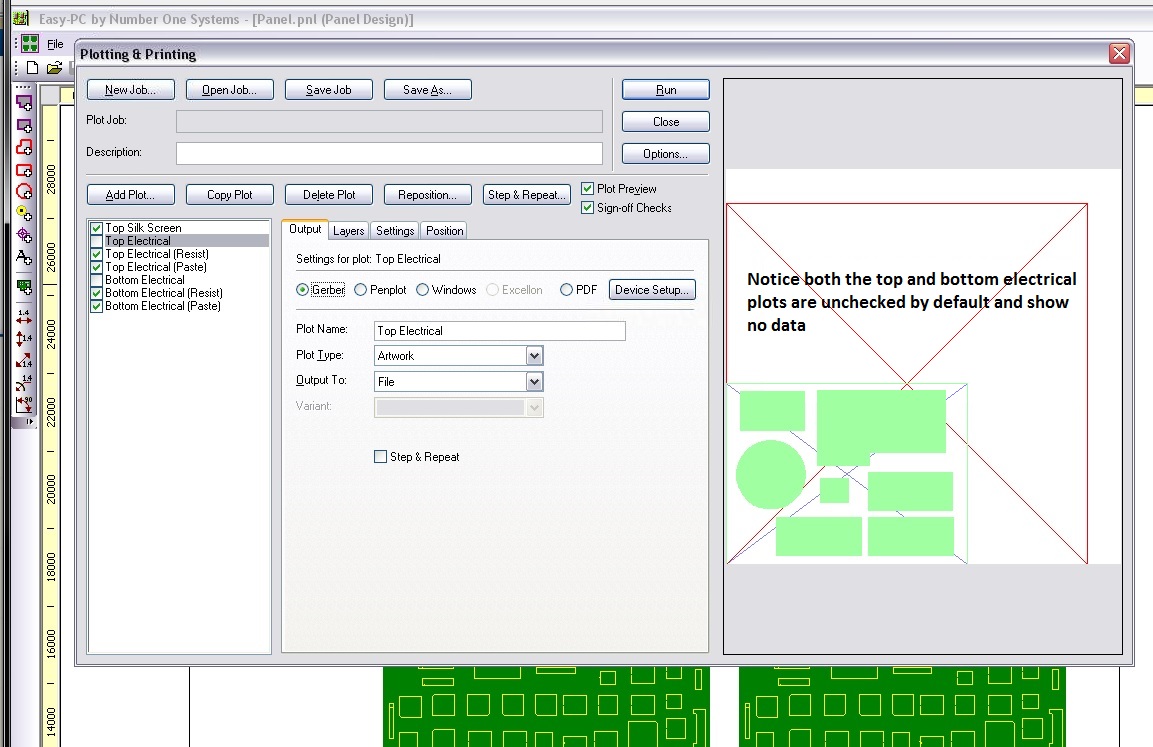Click the Add PCB to panel icon
This screenshot has height=747, width=1153.
click(x=24, y=287)
